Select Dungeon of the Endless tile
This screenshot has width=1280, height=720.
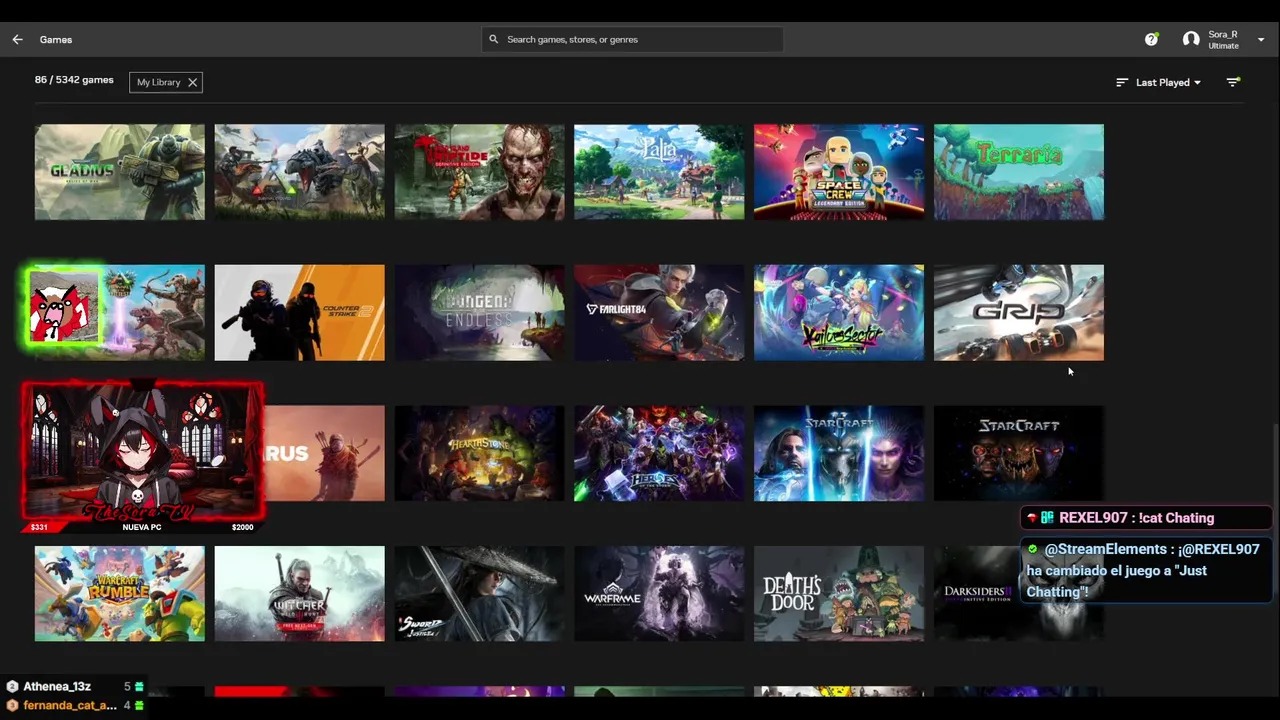(x=479, y=312)
